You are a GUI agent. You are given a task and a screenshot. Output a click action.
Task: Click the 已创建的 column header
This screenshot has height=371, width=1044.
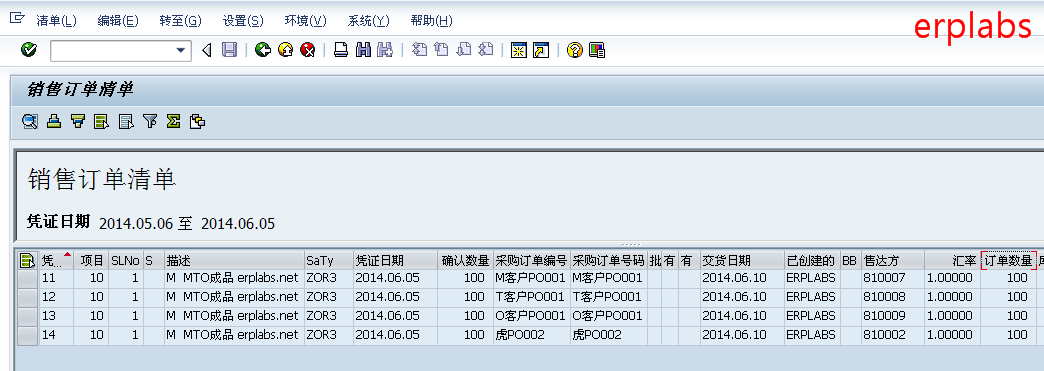point(811,260)
